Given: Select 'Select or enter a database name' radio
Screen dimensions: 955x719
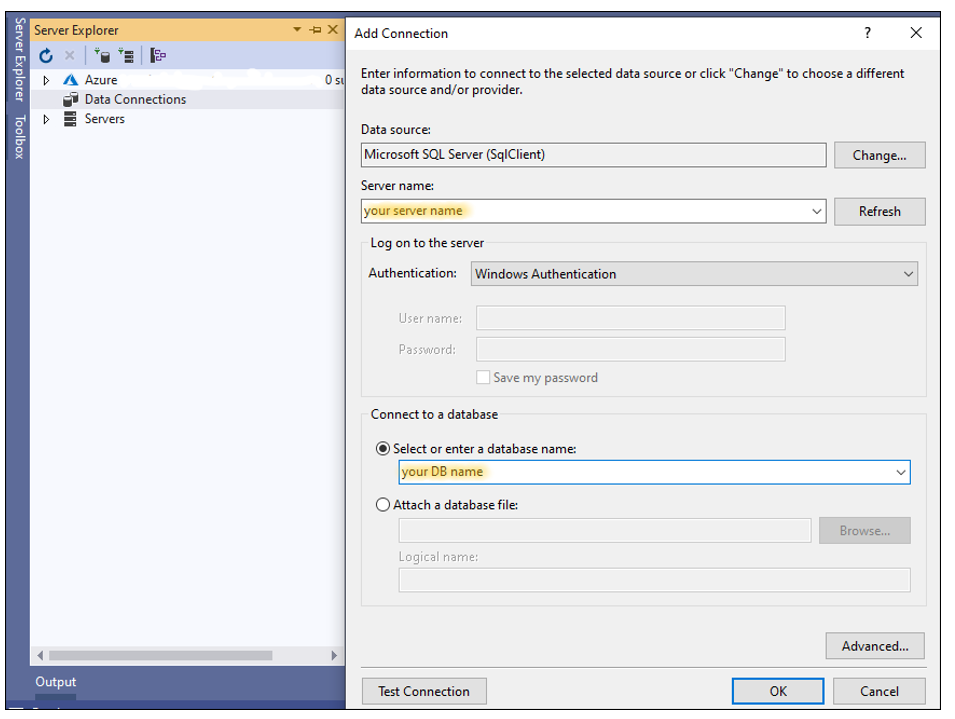Looking at the screenshot, I should tap(383, 449).
